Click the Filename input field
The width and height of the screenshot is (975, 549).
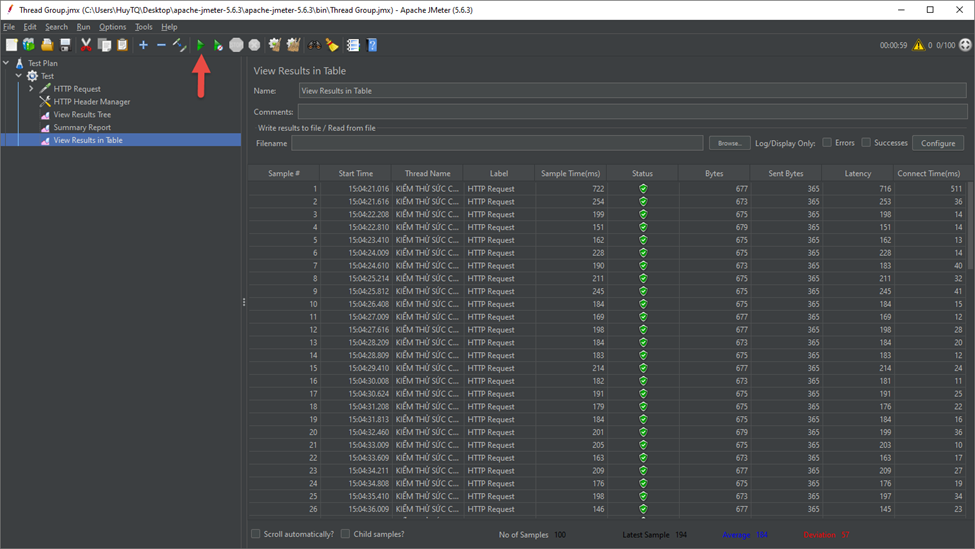coord(497,143)
